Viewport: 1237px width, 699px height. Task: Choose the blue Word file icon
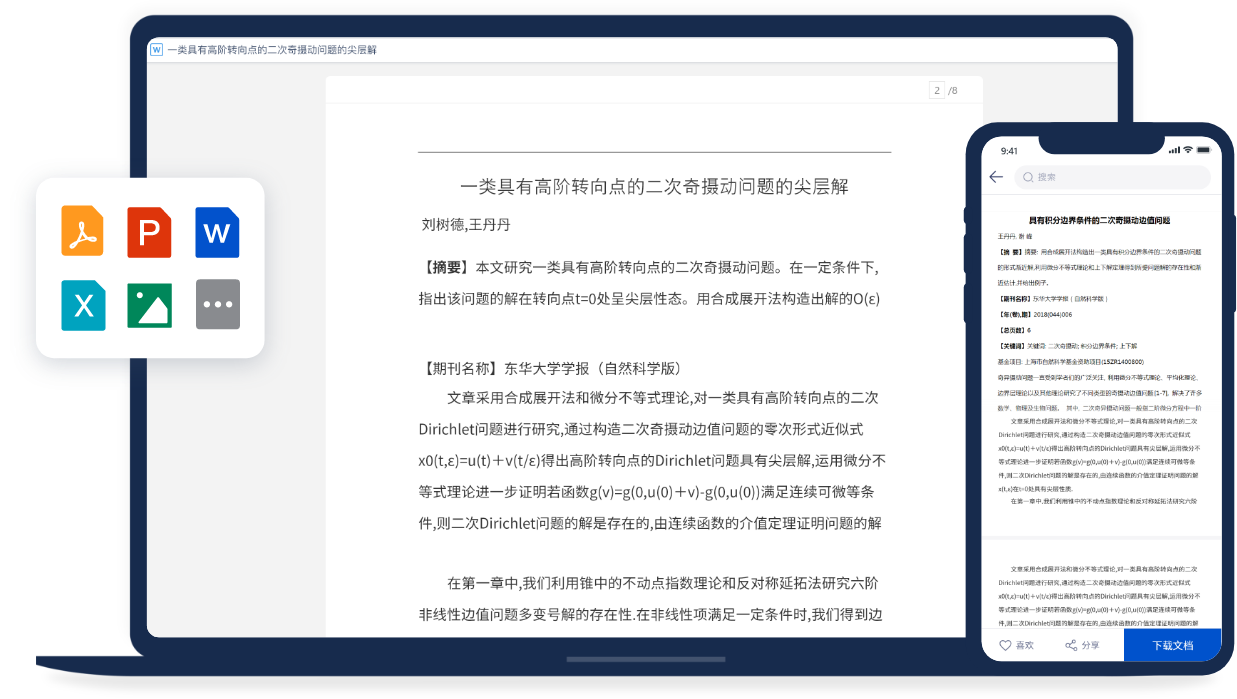pyautogui.click(x=217, y=232)
